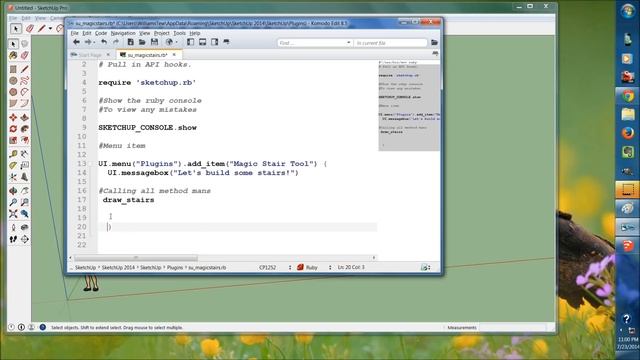Open Google Chrome from the taskbar

(628, 96)
